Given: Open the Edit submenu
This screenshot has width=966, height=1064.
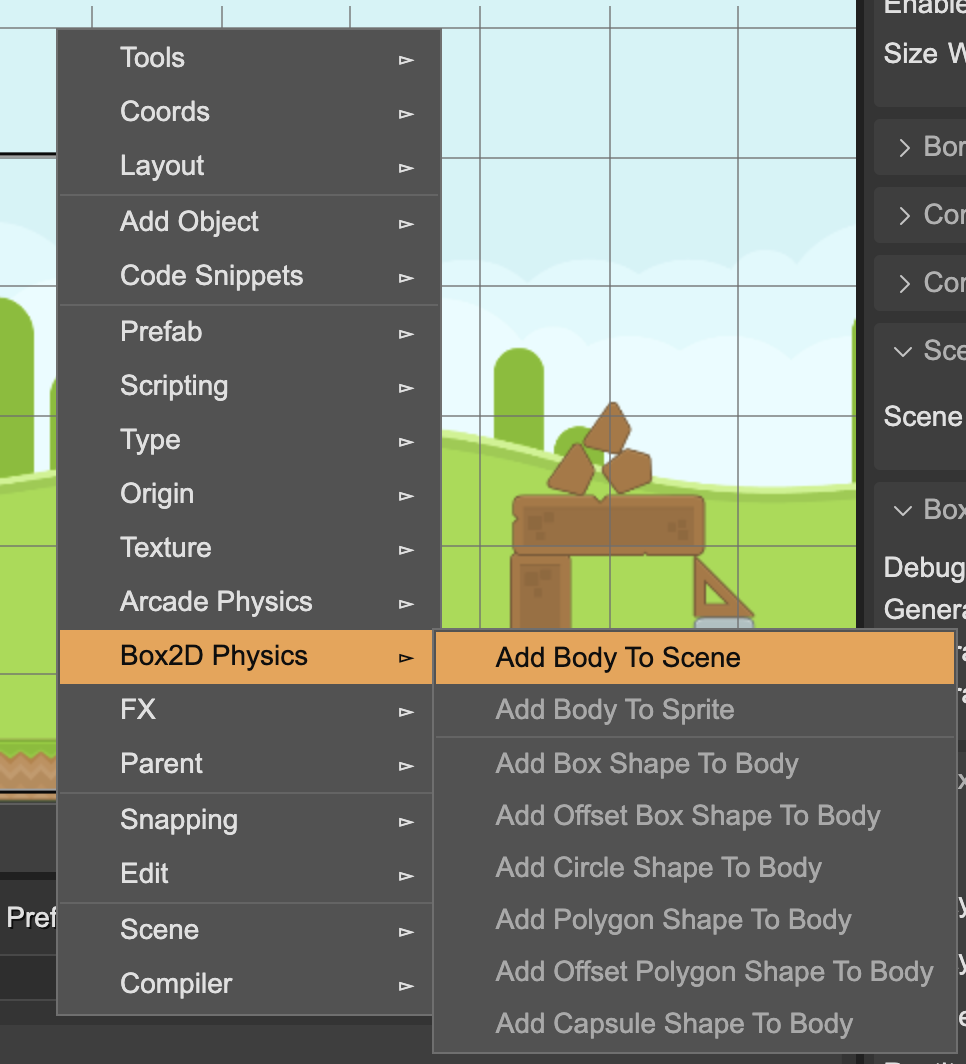Looking at the screenshot, I should [246, 874].
